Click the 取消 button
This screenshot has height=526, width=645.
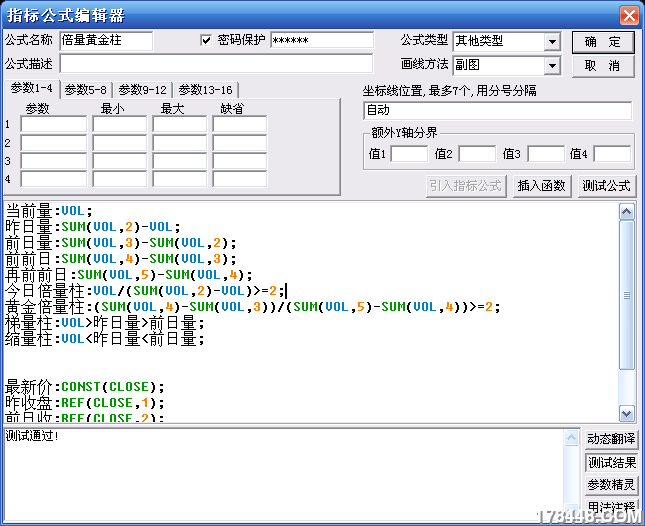[x=603, y=66]
